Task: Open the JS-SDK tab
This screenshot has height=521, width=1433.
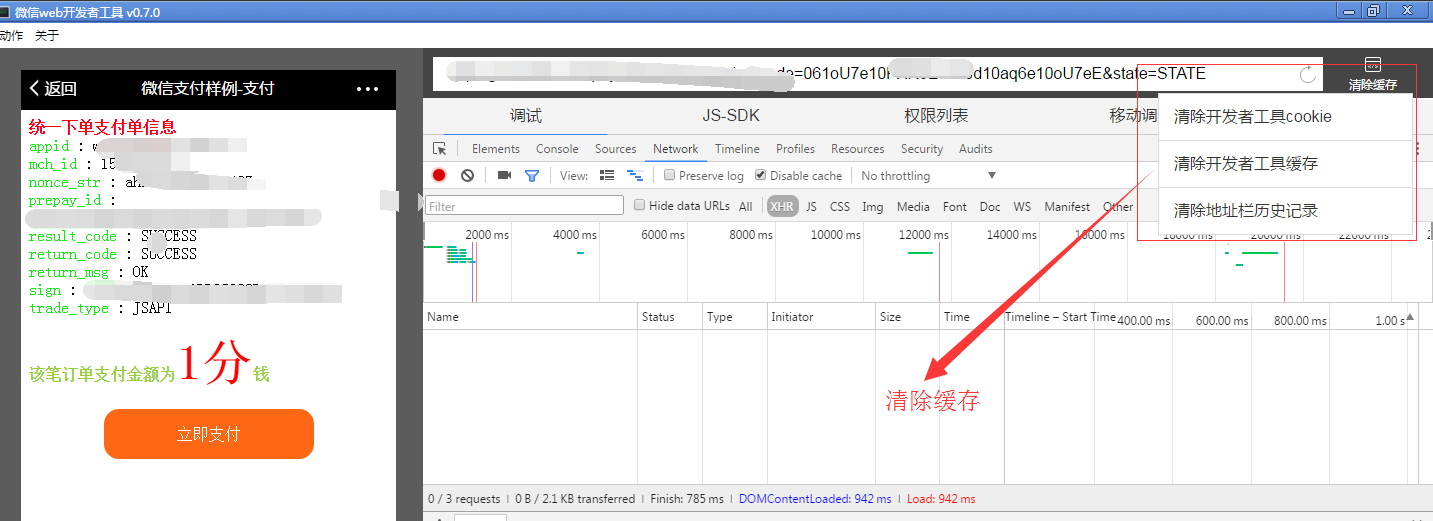Action: pyautogui.click(x=731, y=116)
